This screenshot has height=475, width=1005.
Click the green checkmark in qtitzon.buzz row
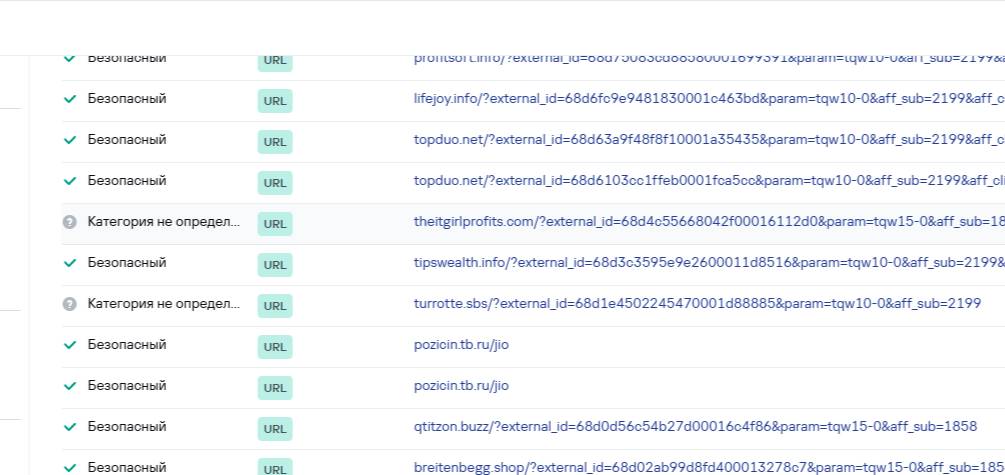tap(70, 427)
